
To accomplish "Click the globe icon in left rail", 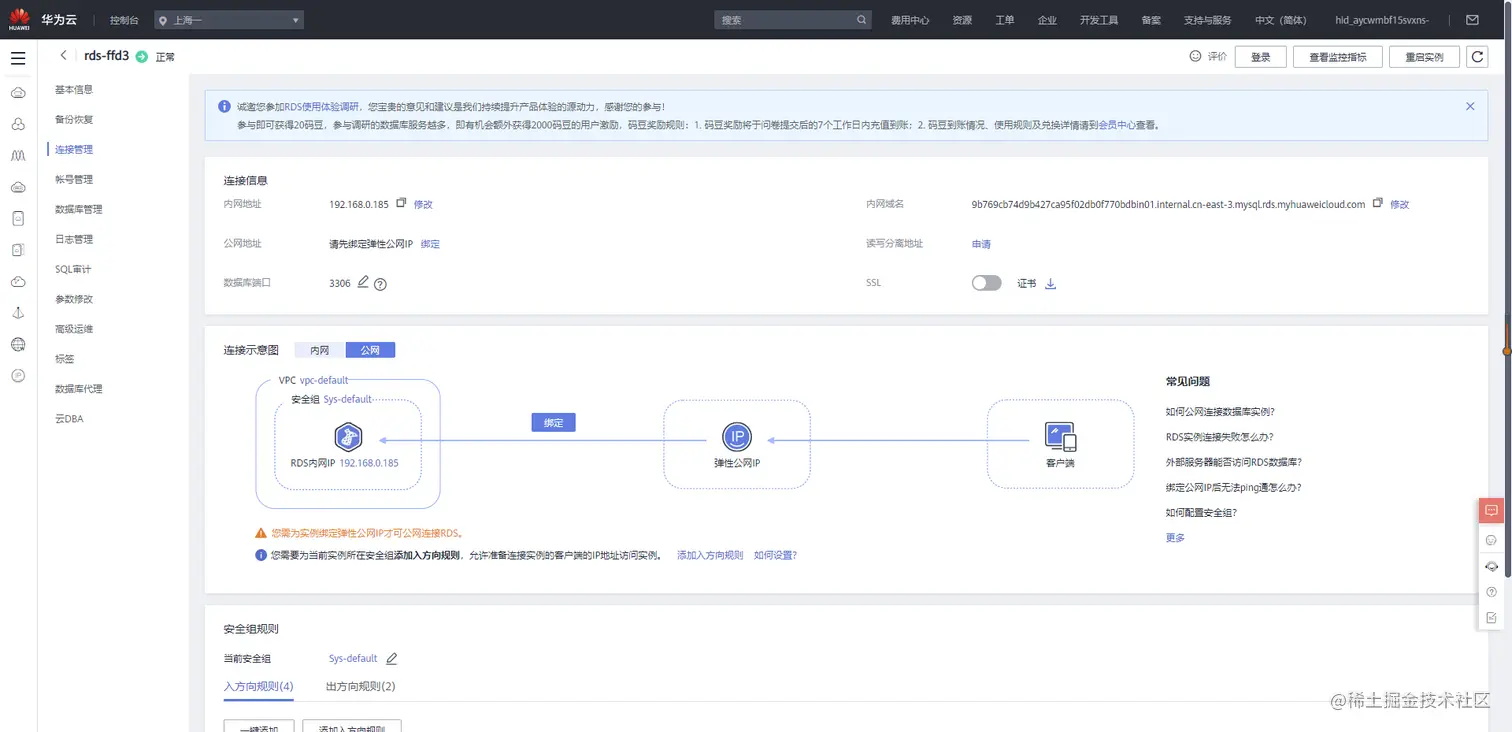I will [x=18, y=344].
